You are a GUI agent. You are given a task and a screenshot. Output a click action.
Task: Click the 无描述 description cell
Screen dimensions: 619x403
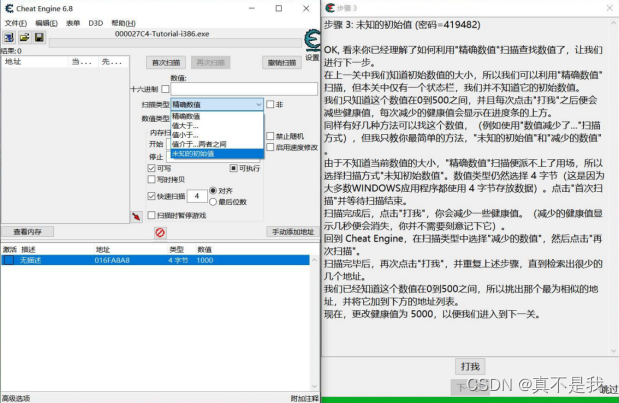[30, 260]
